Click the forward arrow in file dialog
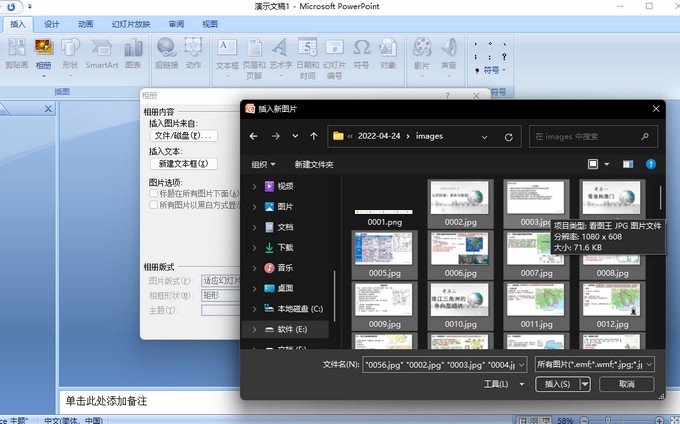The height and width of the screenshot is (424, 680). (274, 136)
